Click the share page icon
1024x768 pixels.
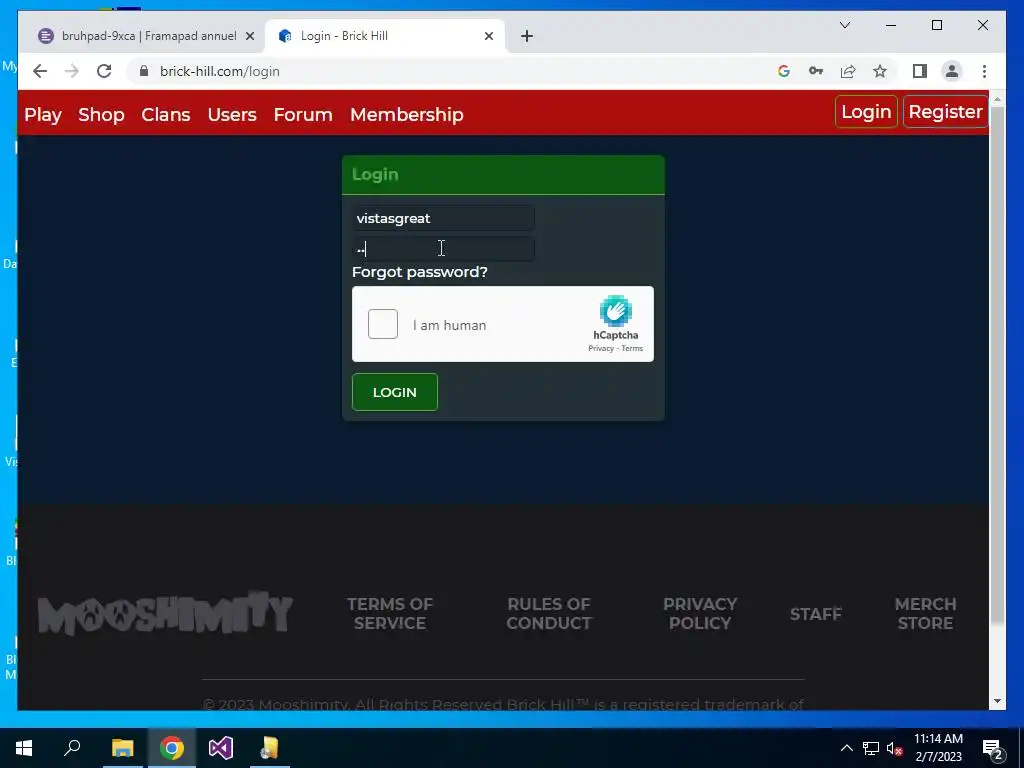[x=848, y=71]
